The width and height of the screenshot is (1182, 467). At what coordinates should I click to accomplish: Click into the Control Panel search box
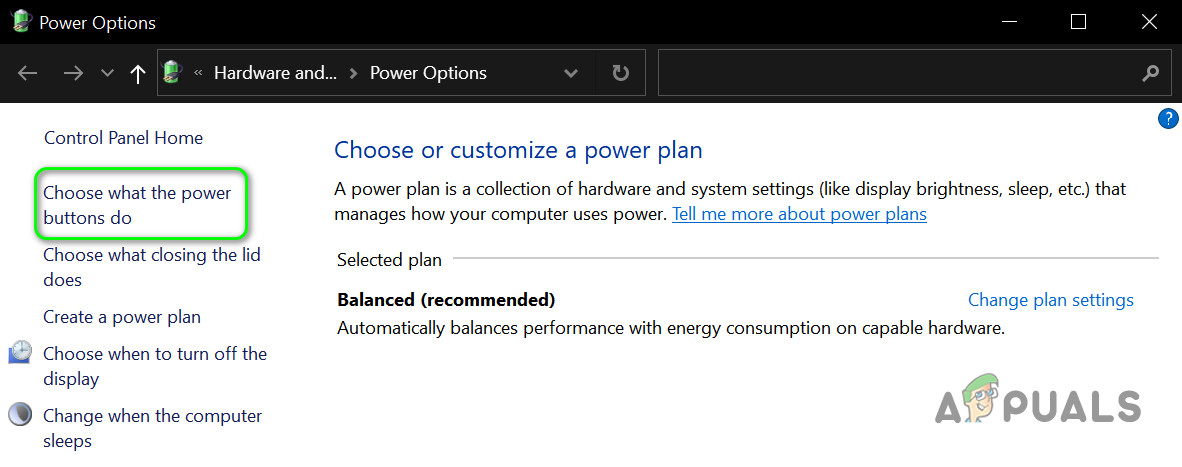tap(895, 73)
